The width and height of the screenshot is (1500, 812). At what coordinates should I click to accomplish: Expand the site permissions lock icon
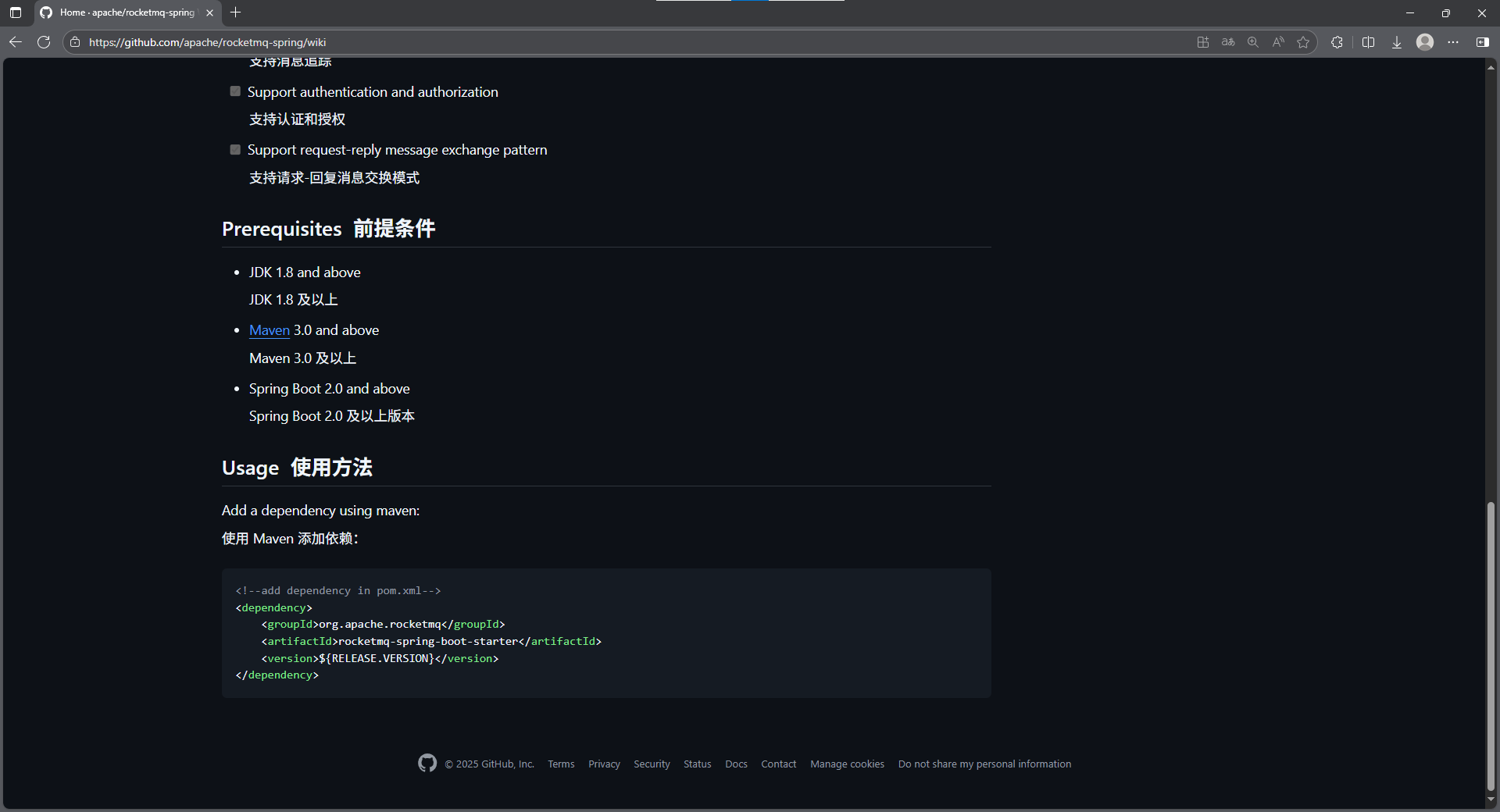[74, 42]
